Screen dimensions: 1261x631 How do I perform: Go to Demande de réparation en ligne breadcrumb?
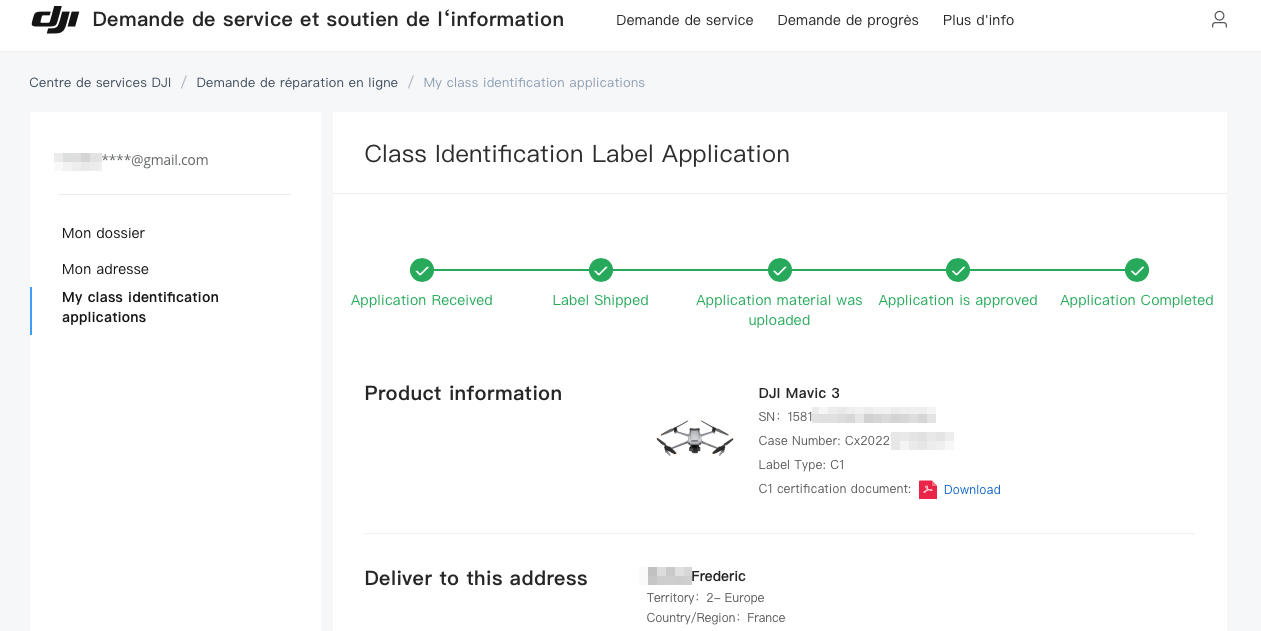297,83
